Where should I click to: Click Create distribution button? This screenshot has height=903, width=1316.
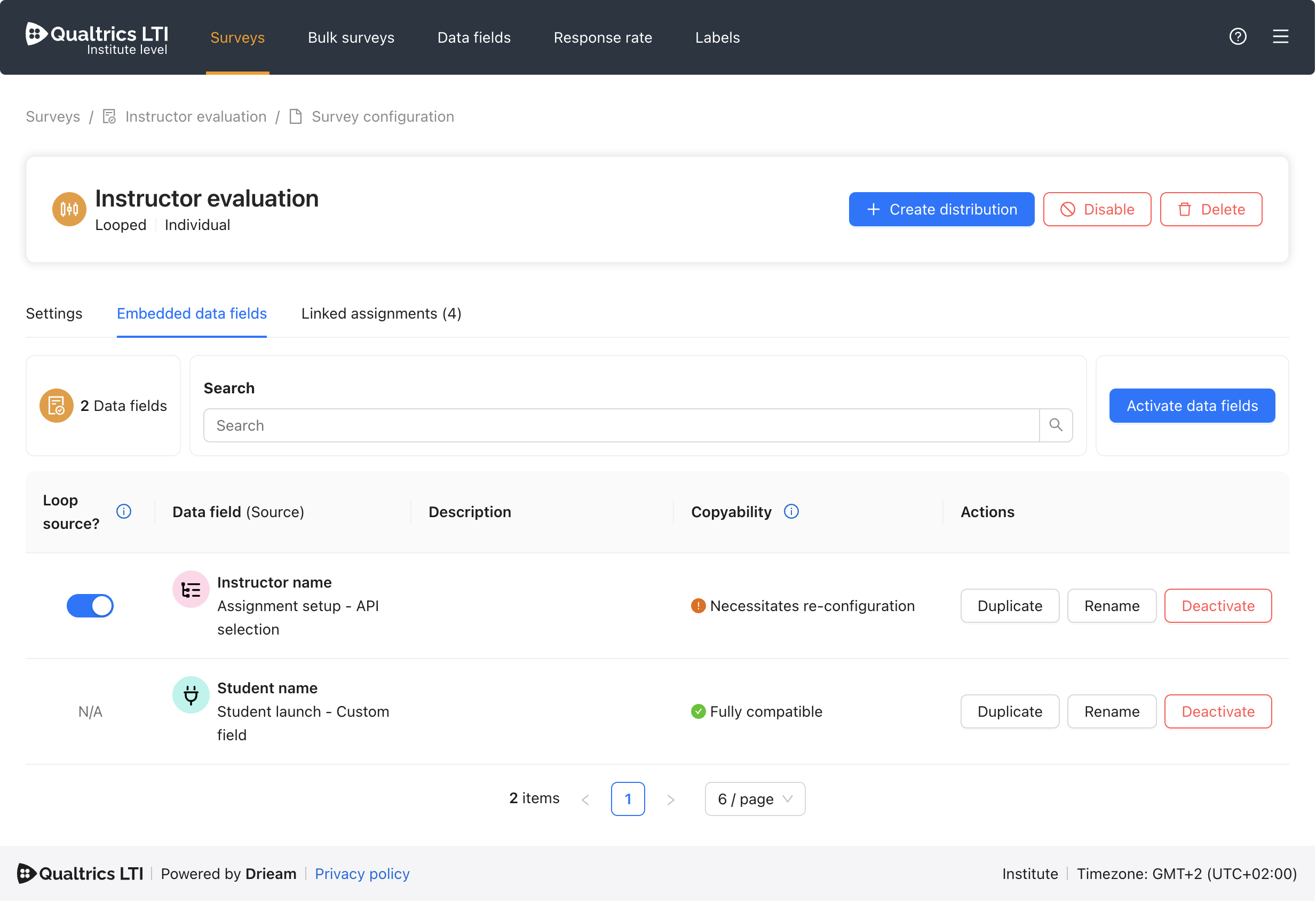tap(942, 210)
